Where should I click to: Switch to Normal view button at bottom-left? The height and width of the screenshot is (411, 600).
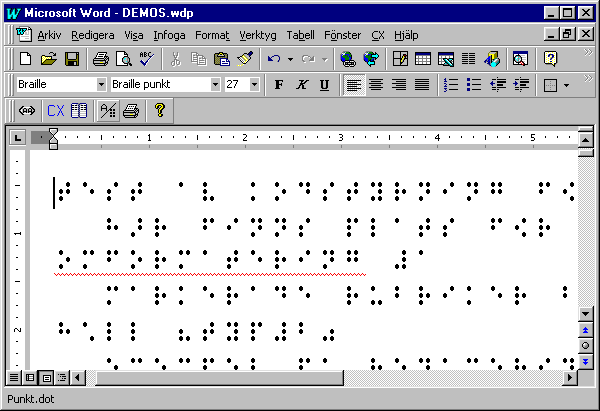tap(15, 377)
